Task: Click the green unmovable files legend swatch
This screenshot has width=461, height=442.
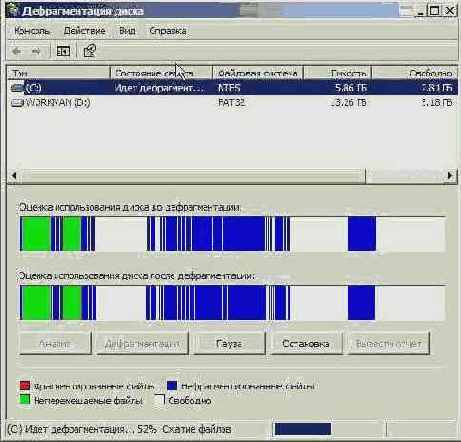Action: coord(25,400)
